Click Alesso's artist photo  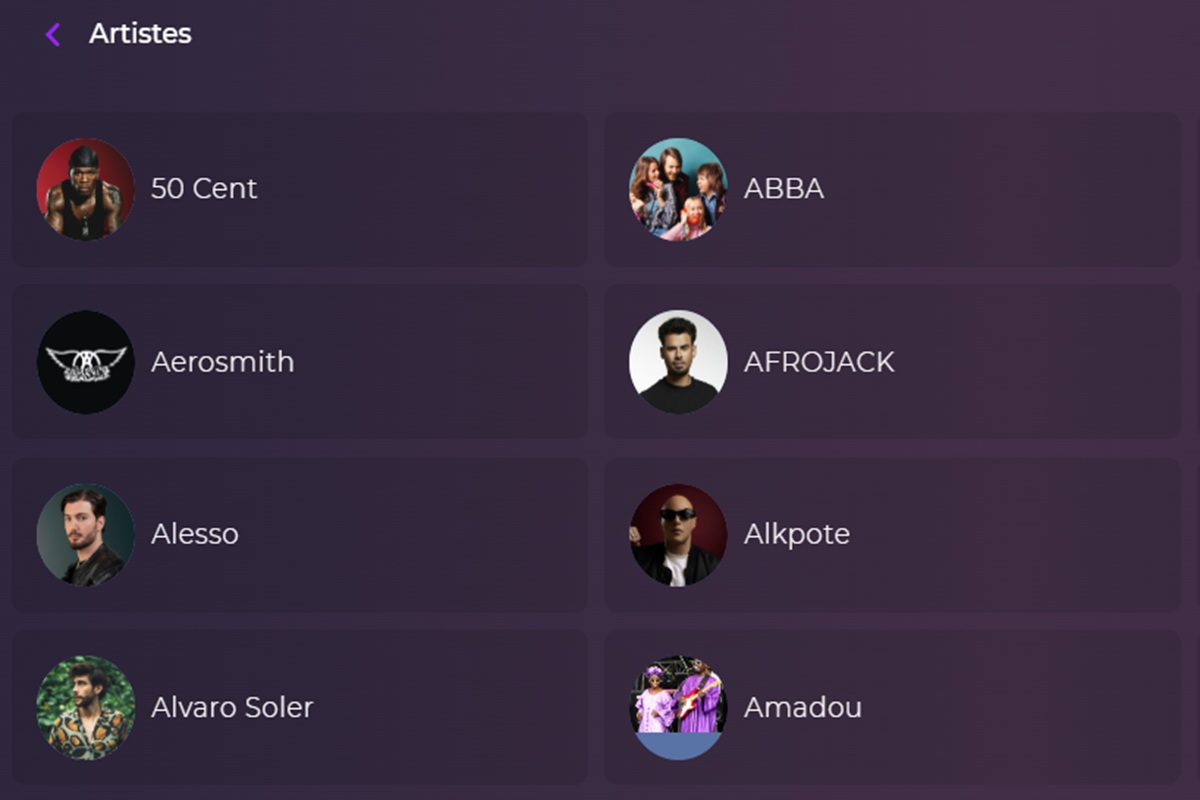tap(85, 534)
